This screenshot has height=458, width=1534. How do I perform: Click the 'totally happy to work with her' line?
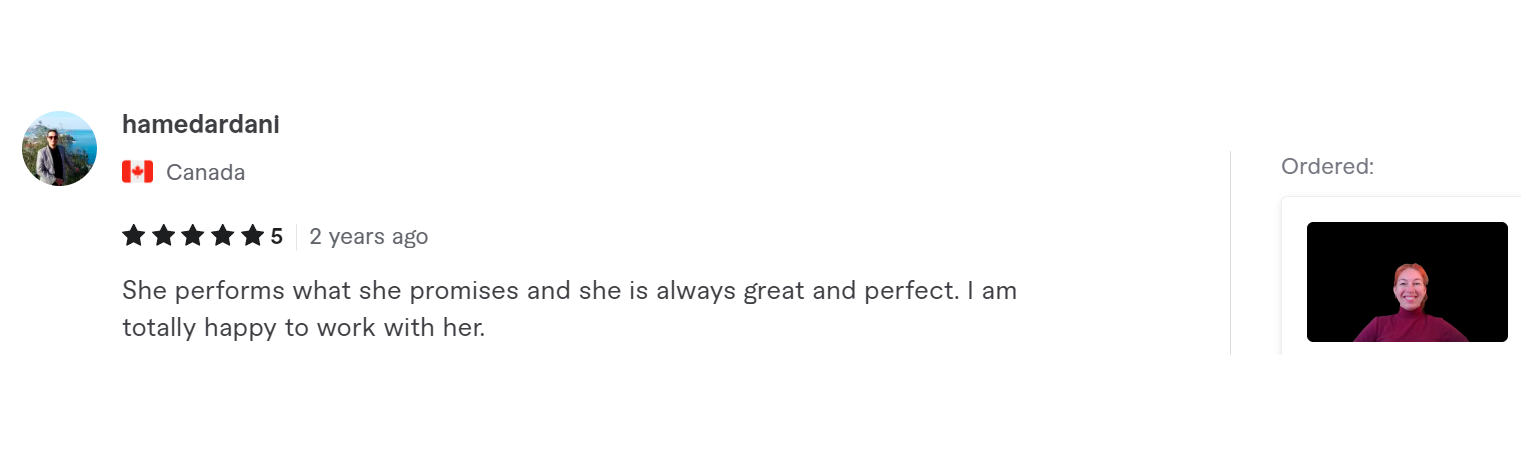303,327
